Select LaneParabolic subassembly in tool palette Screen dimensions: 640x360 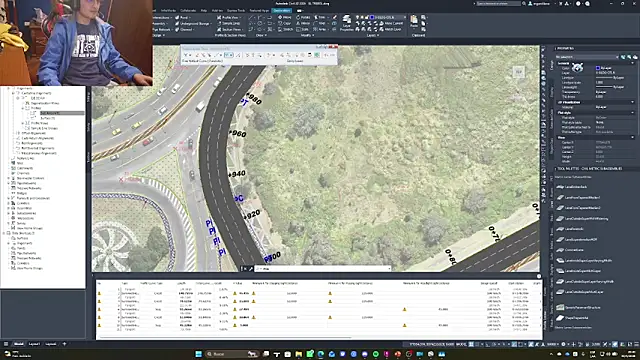pyautogui.click(x=571, y=229)
